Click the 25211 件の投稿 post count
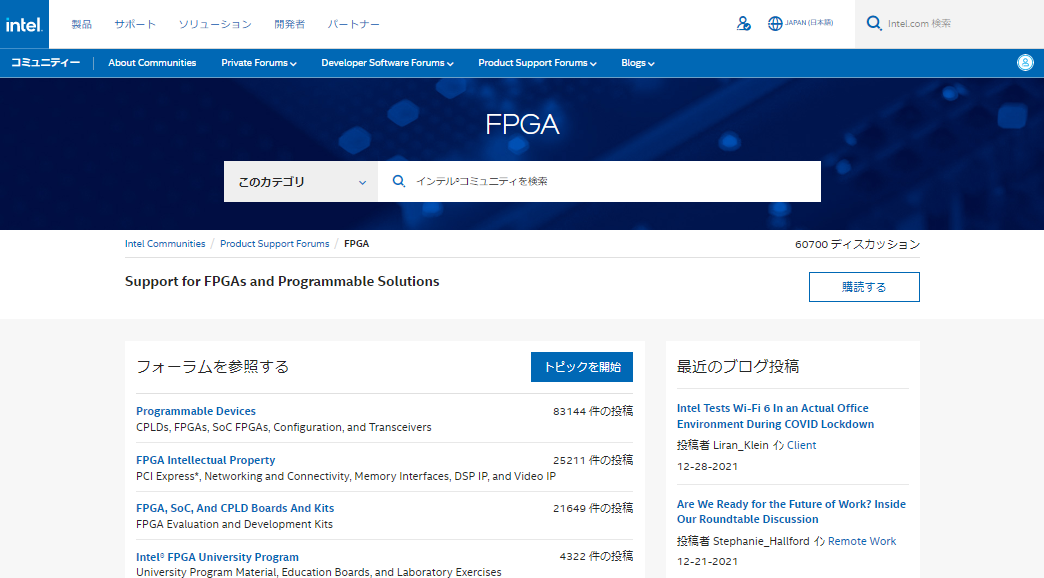The width and height of the screenshot is (1044, 578). [593, 460]
